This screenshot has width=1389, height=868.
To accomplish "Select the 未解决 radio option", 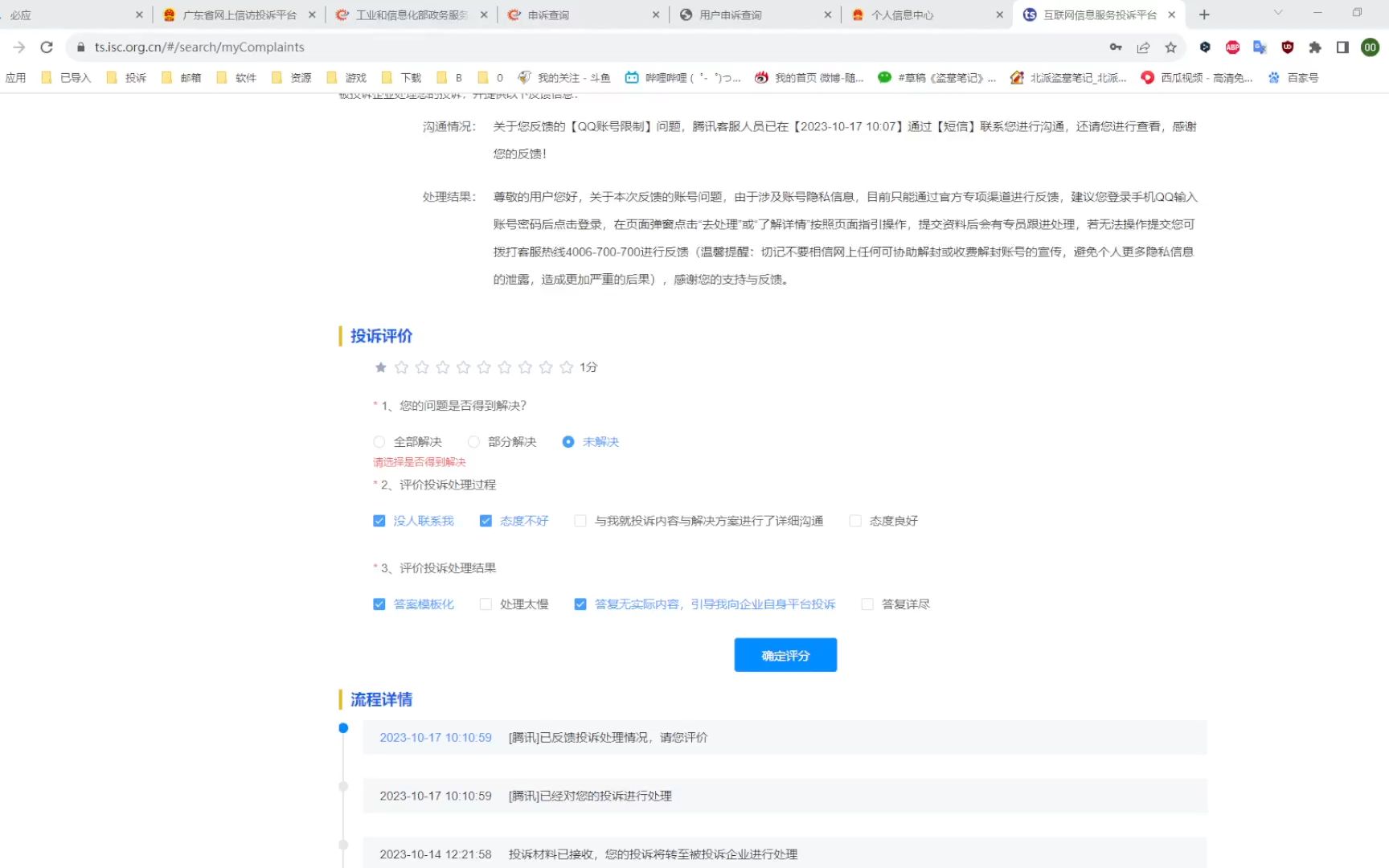I will click(591, 442).
